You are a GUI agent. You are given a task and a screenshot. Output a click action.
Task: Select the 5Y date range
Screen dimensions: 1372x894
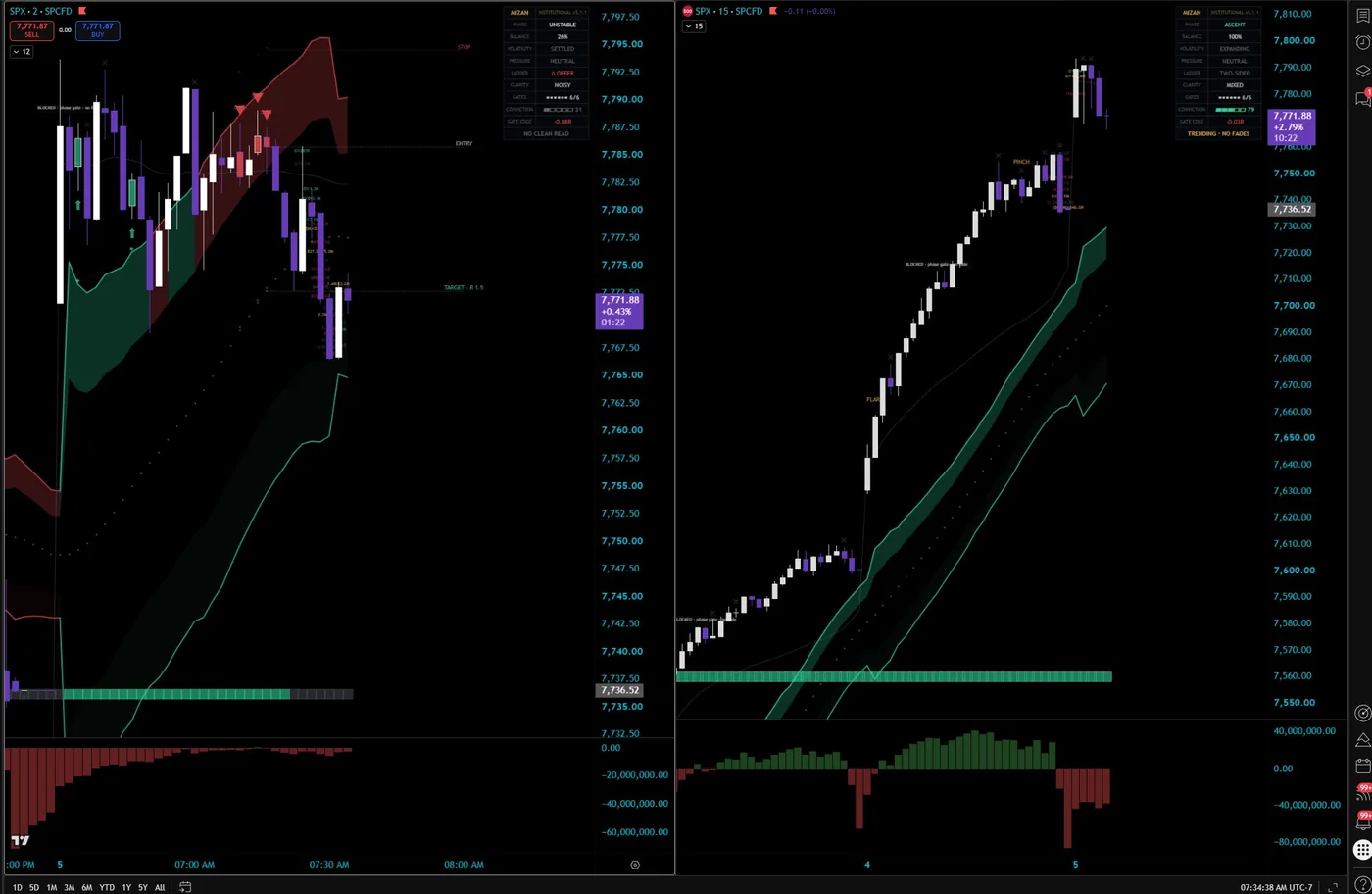coord(143,887)
